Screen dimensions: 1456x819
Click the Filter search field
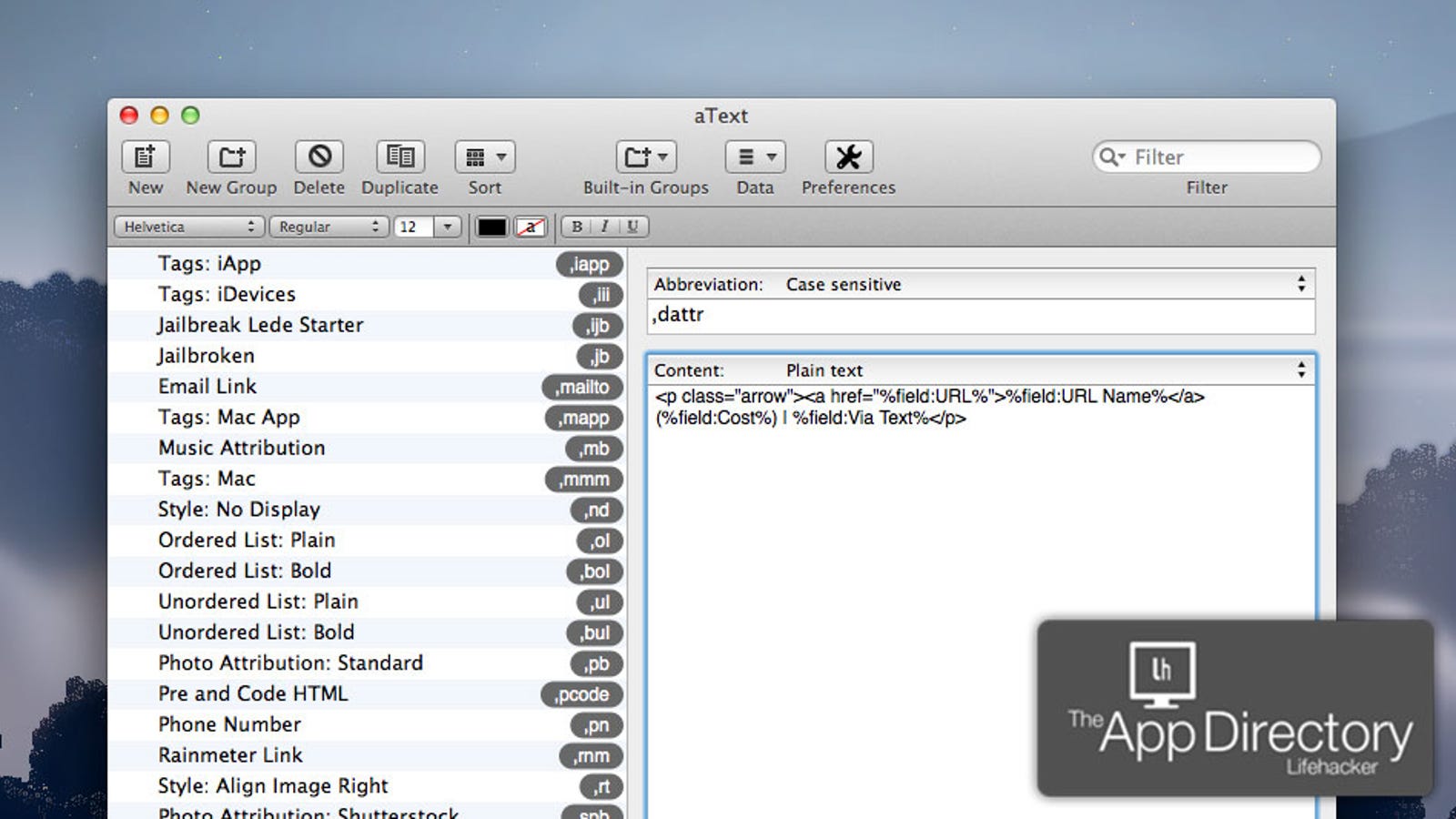(x=1207, y=157)
